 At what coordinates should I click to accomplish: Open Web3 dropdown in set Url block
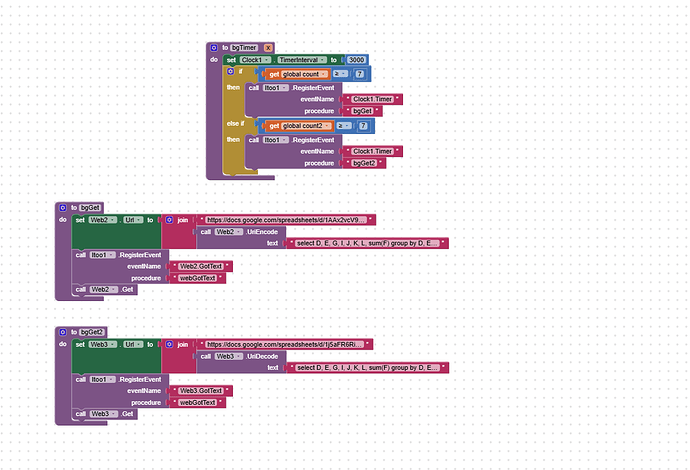point(103,345)
